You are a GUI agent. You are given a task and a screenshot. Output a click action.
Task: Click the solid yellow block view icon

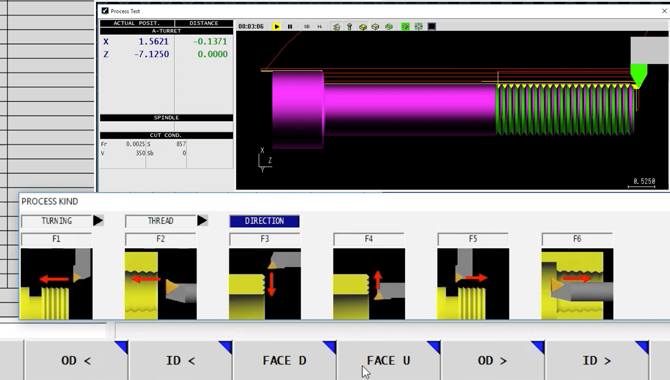click(x=363, y=27)
